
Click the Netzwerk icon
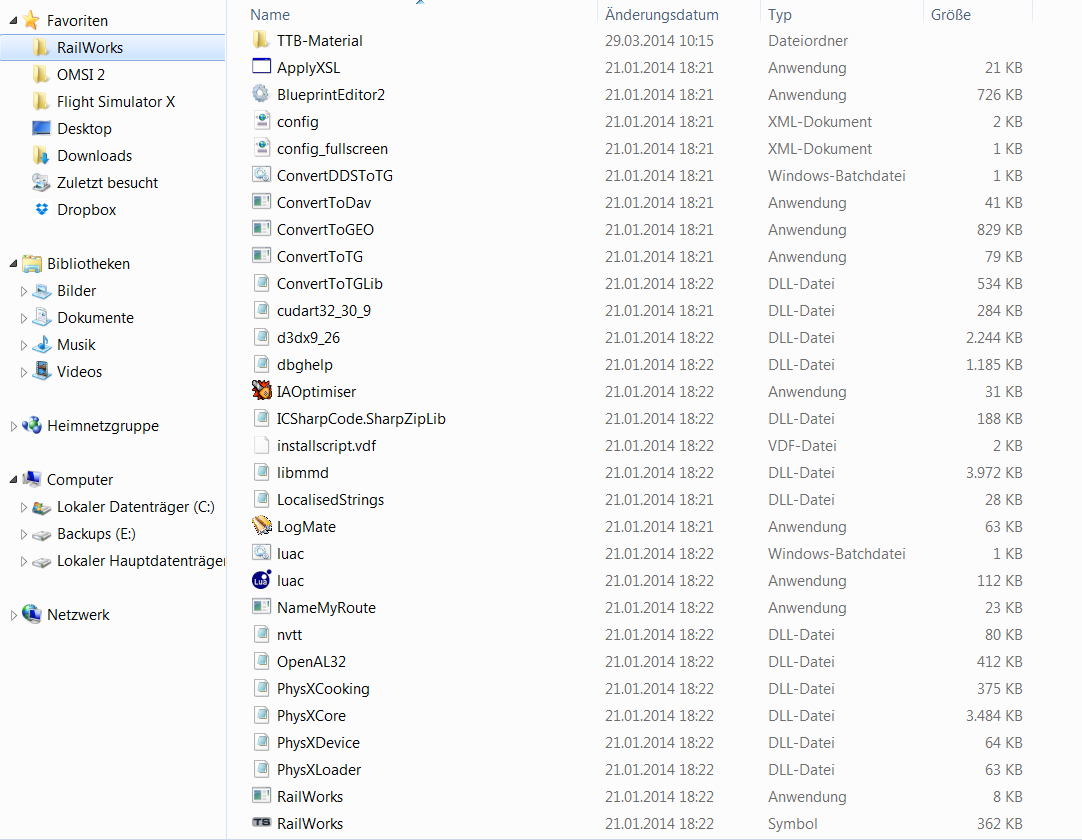pos(32,614)
